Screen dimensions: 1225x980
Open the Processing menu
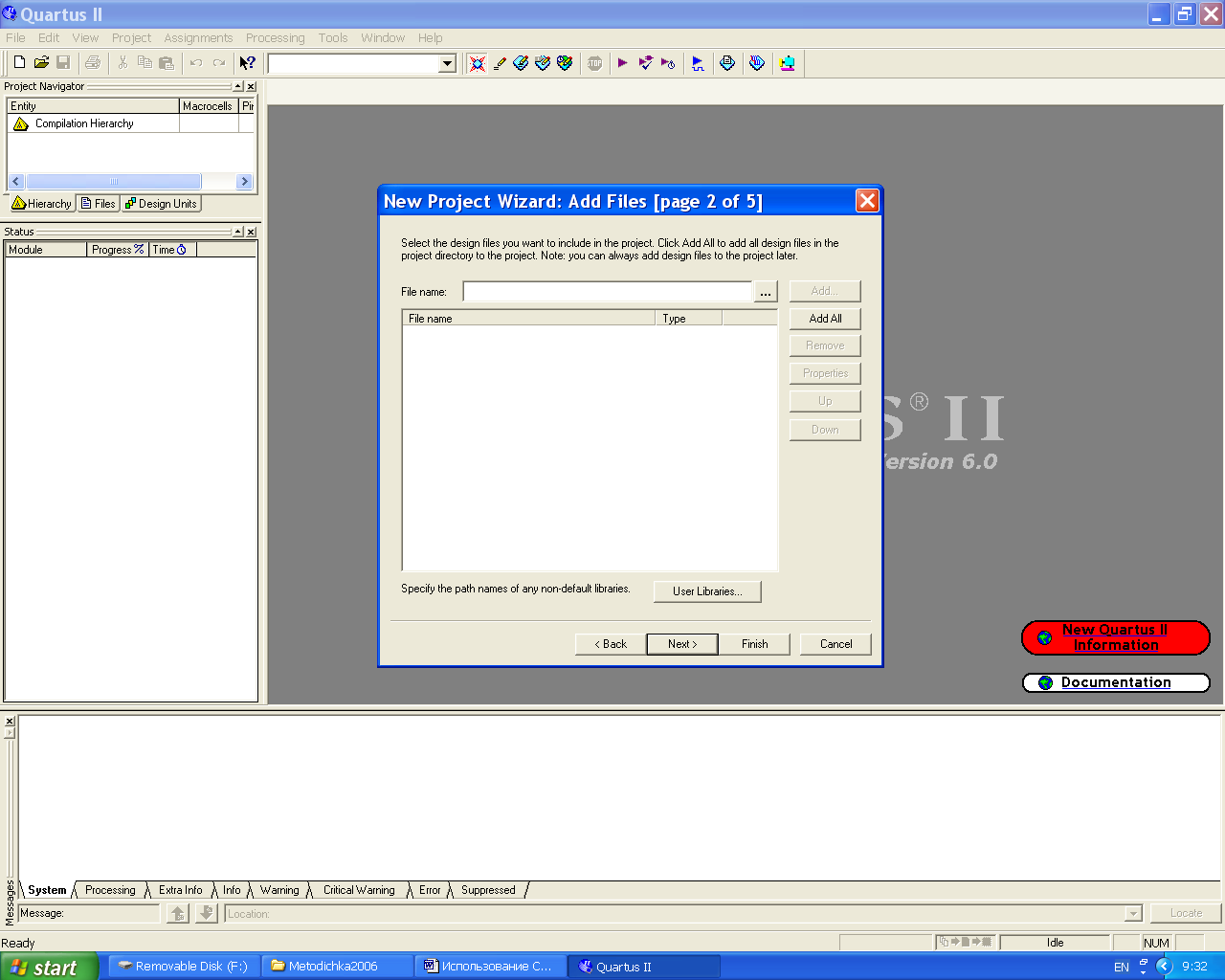pyautogui.click(x=275, y=38)
